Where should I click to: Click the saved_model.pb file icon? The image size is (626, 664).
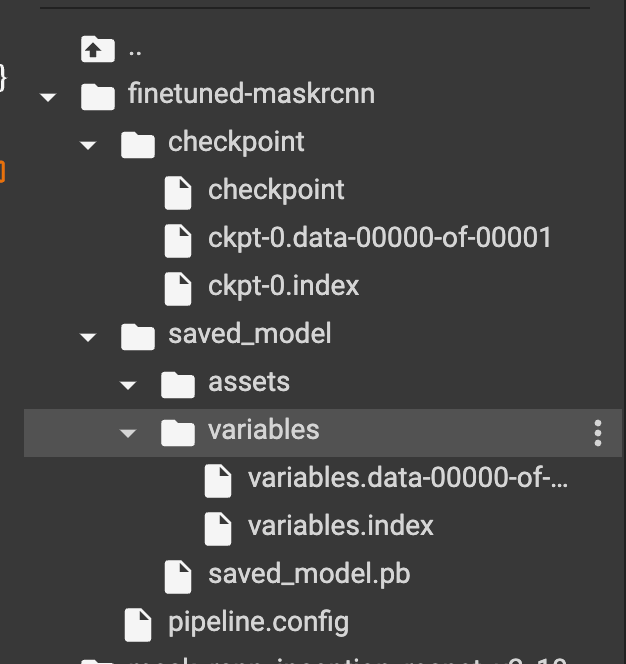coord(178,577)
